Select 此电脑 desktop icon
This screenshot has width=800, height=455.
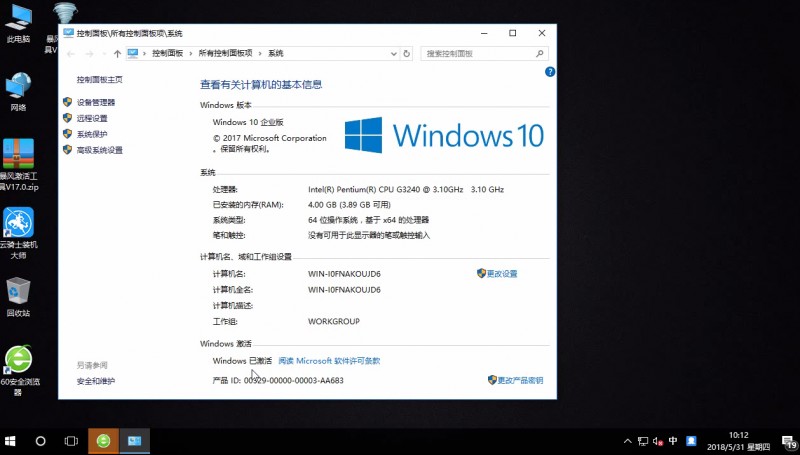click(18, 23)
